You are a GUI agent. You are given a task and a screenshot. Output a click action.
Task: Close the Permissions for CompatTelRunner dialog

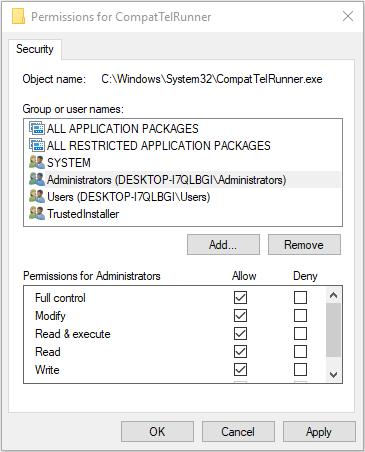348,16
